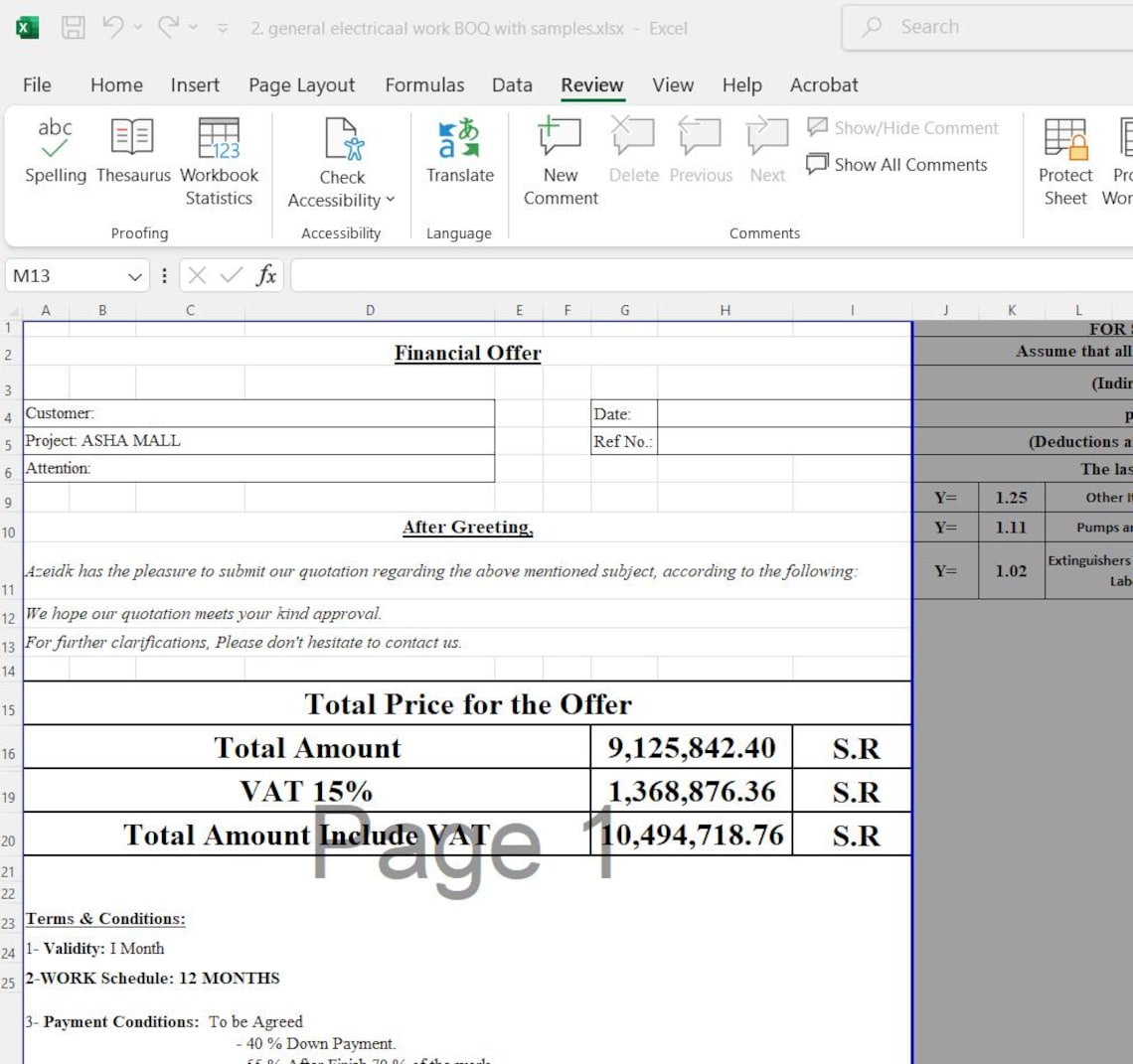Click the formula bar options ellipsis
This screenshot has width=1133, height=1064.
(165, 276)
